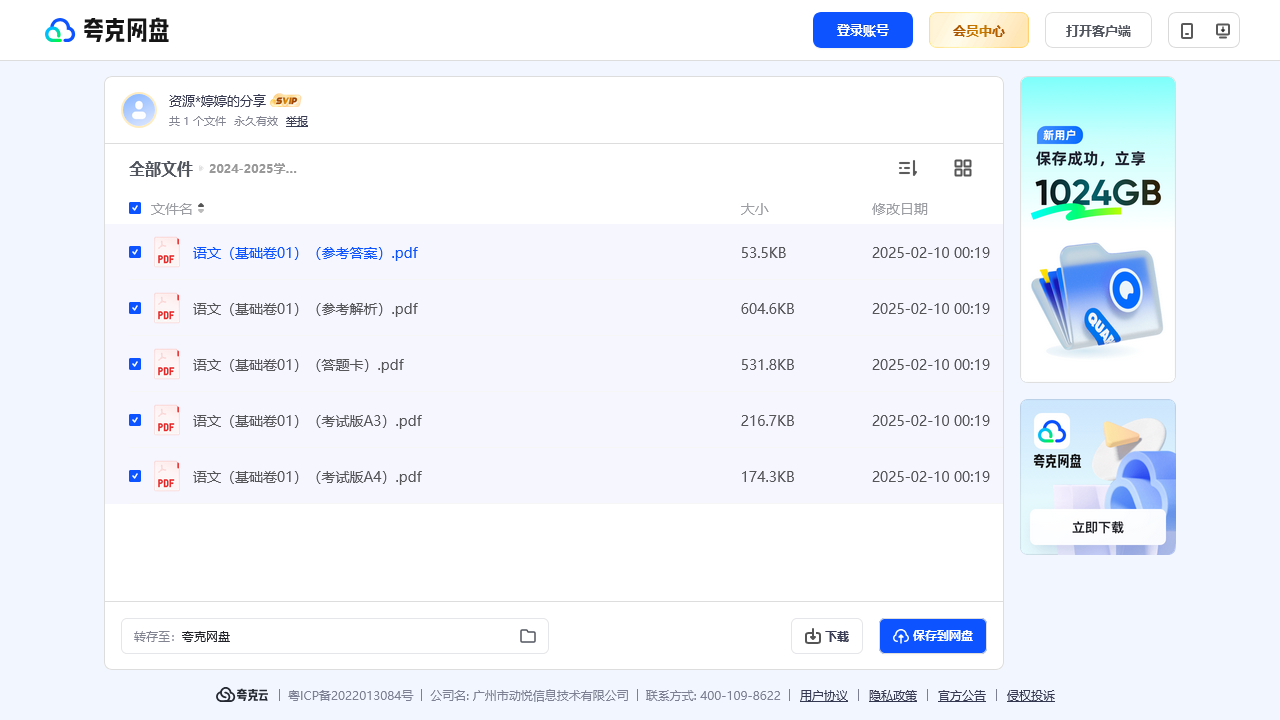This screenshot has height=720, width=1280.
Task: Uncheck the 考试版A3 file checkbox
Action: [x=135, y=420]
